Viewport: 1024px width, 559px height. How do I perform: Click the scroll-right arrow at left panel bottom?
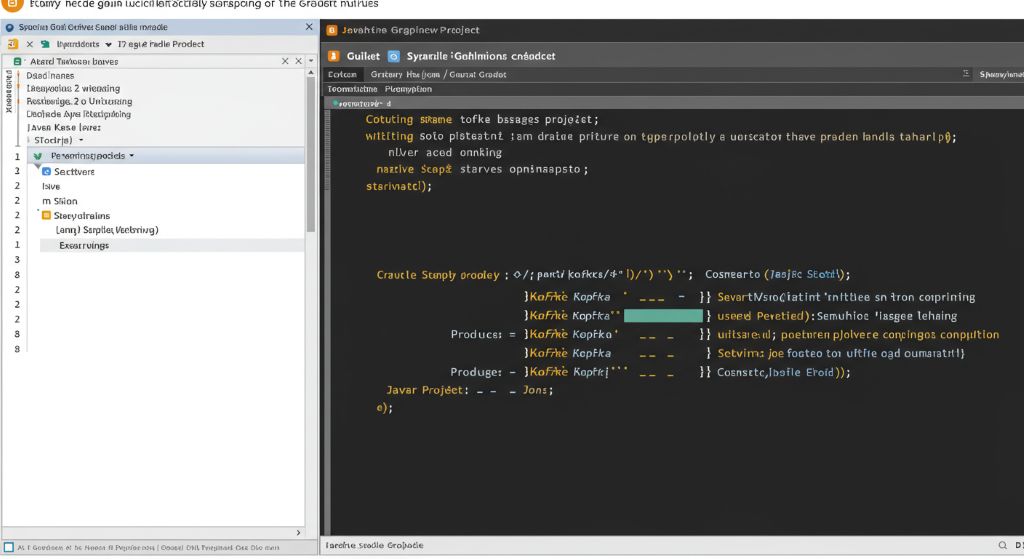coord(298,533)
